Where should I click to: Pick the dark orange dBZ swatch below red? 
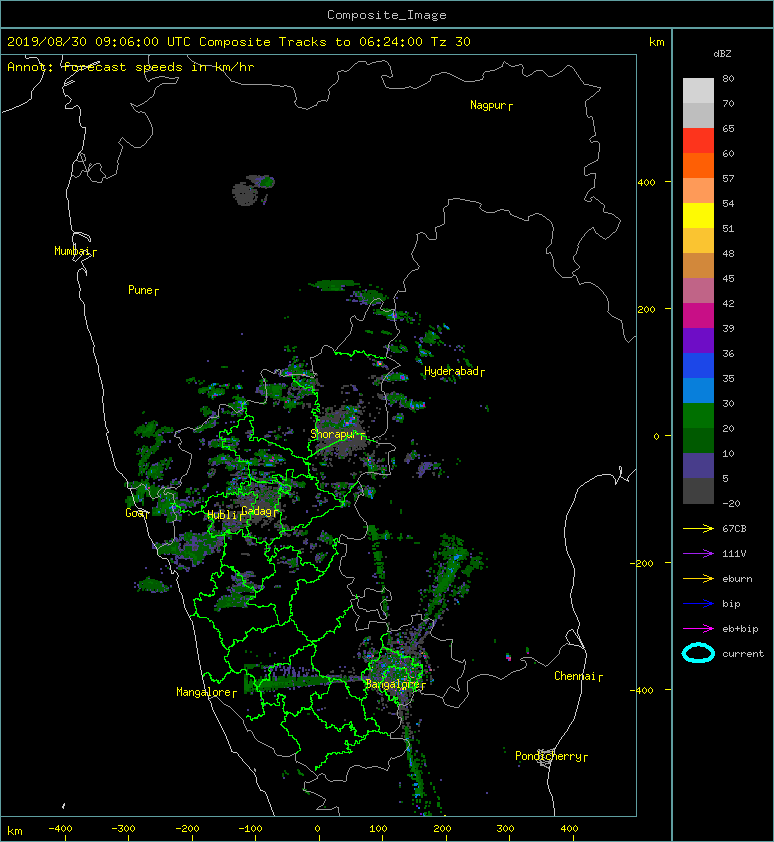point(698,165)
